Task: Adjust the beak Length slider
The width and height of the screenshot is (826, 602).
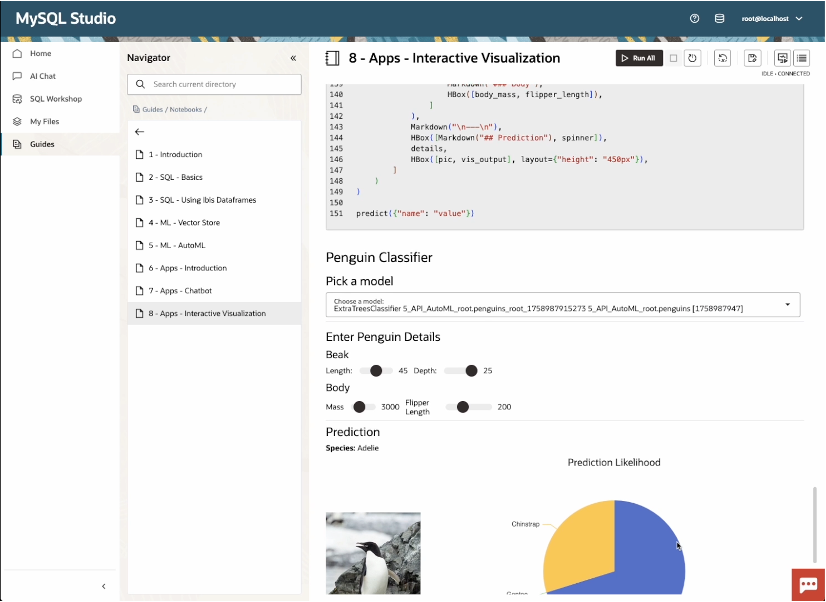Action: click(x=376, y=371)
